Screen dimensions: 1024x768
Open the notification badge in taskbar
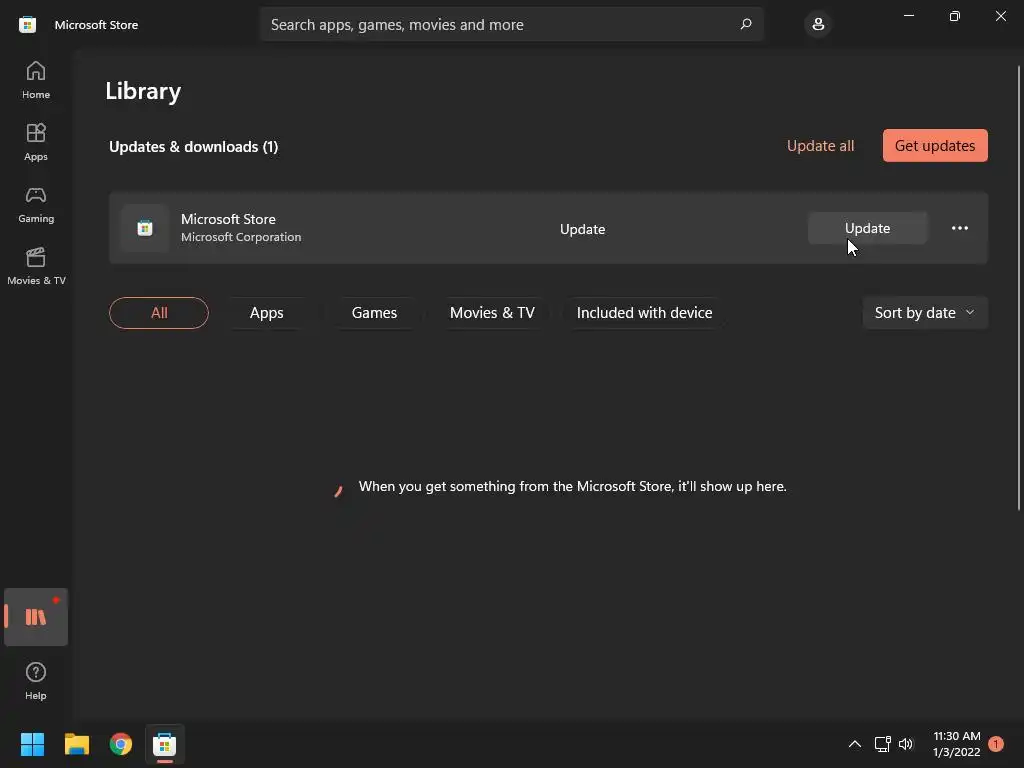(x=996, y=744)
